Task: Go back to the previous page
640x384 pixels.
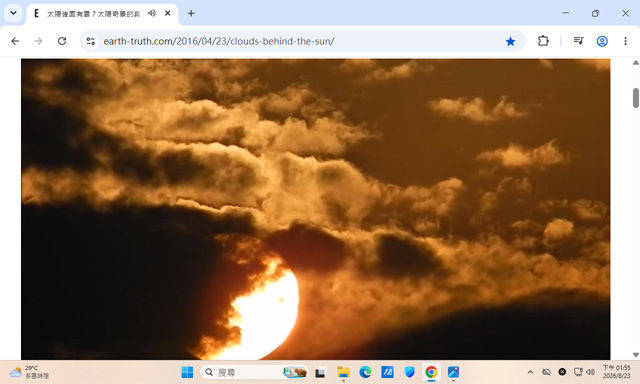Action: [15, 41]
